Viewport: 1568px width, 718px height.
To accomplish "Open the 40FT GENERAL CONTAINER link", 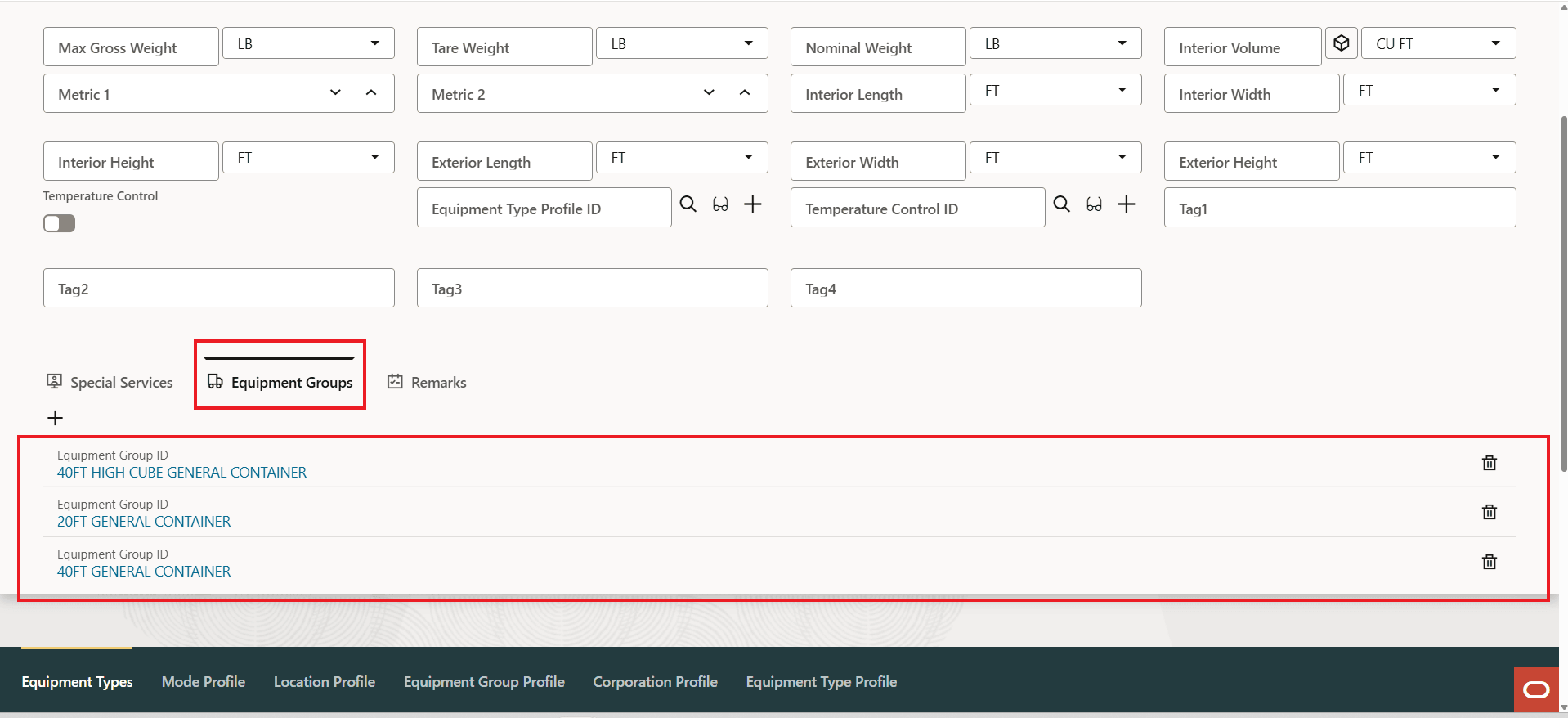I will pos(144,572).
